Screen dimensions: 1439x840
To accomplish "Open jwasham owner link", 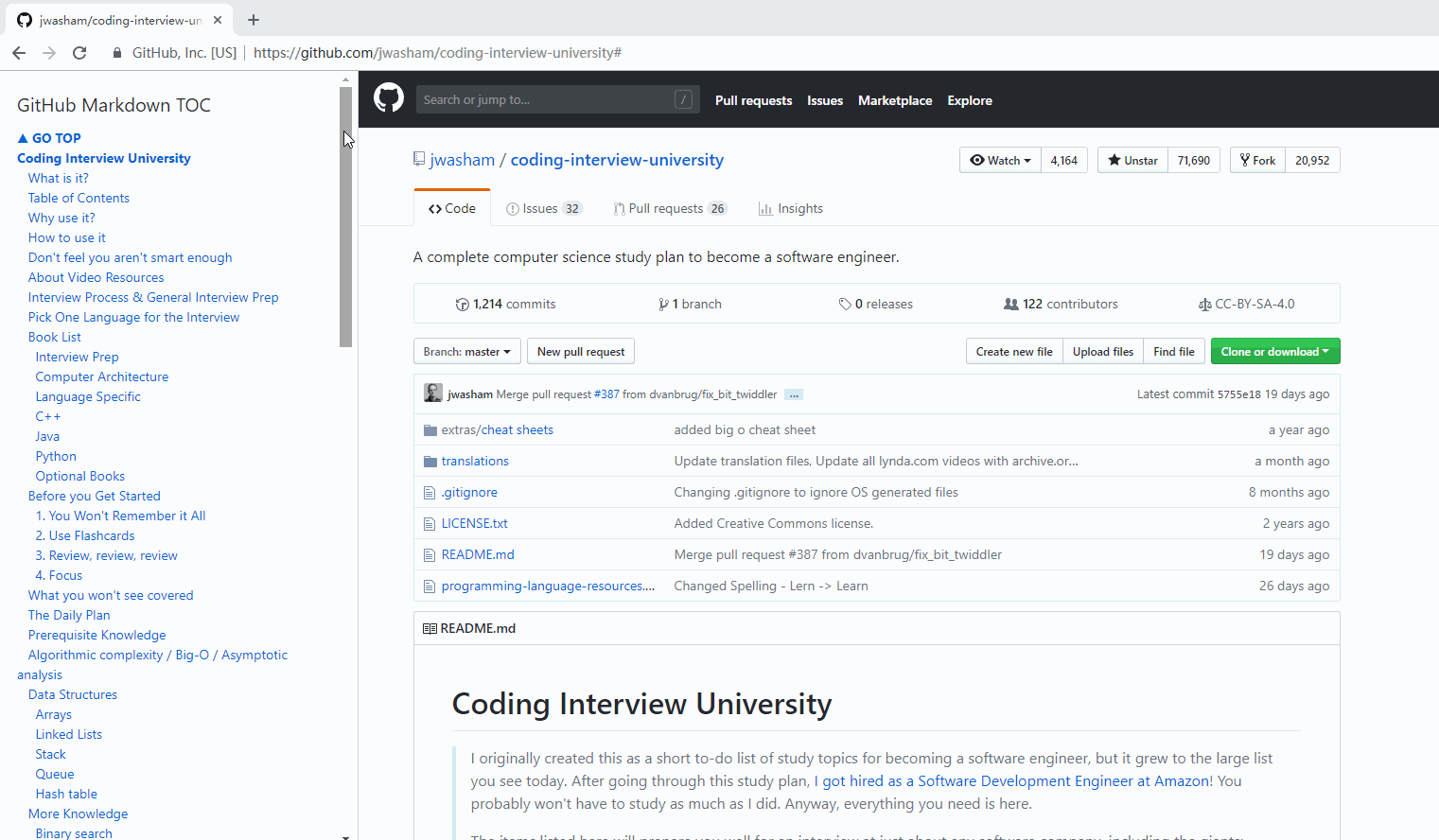I will (462, 160).
